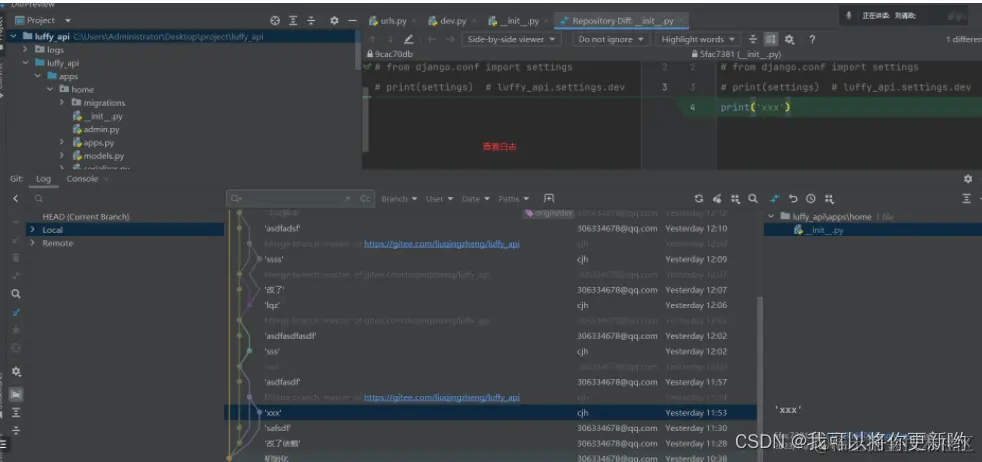The image size is (982, 462).
Task: Click the branches search field magnifier
Action: 39,198
